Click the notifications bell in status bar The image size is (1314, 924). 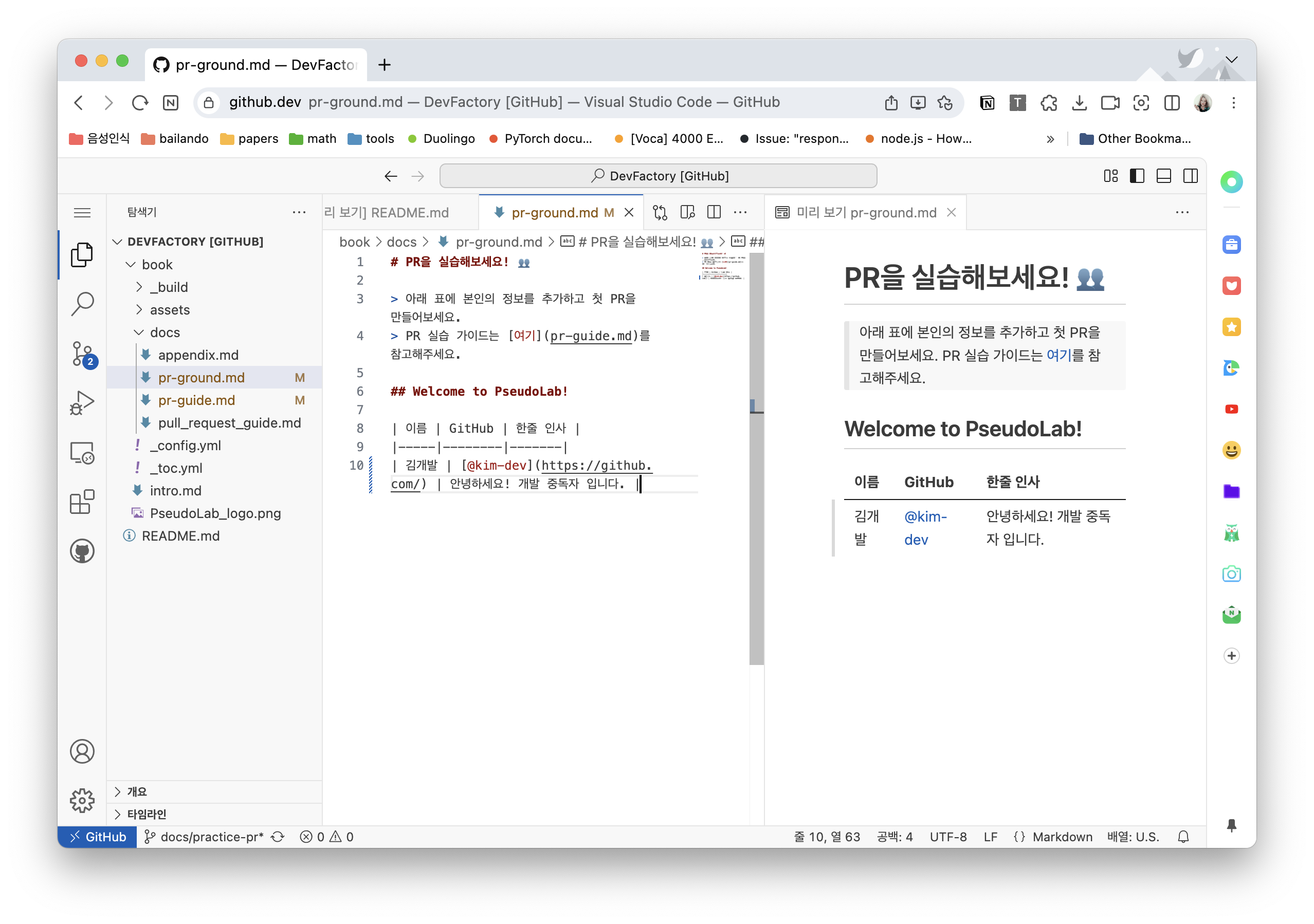(x=1183, y=837)
